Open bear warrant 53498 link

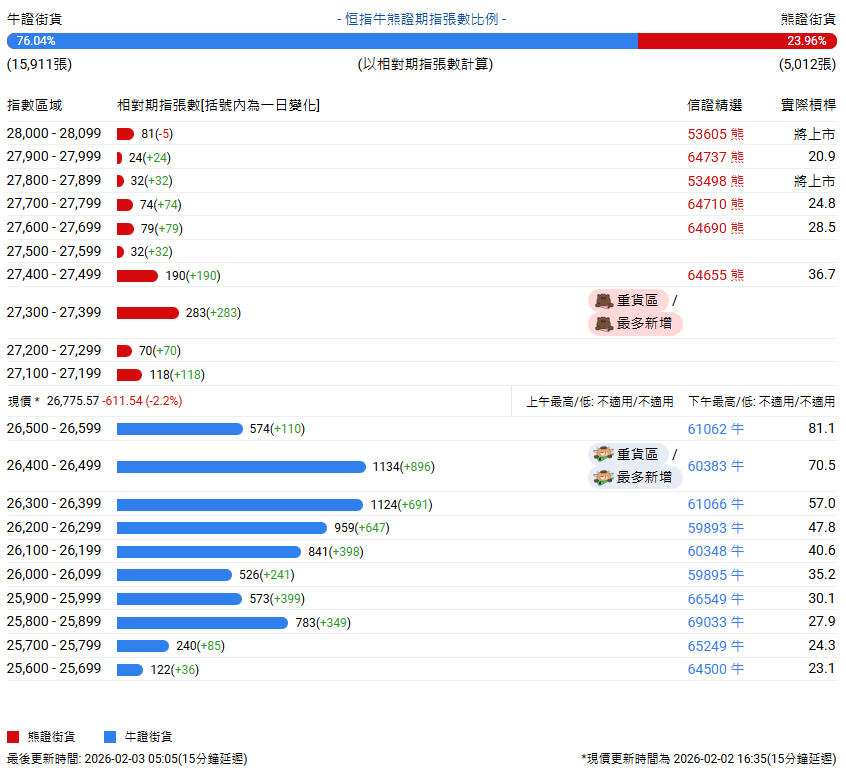[715, 181]
